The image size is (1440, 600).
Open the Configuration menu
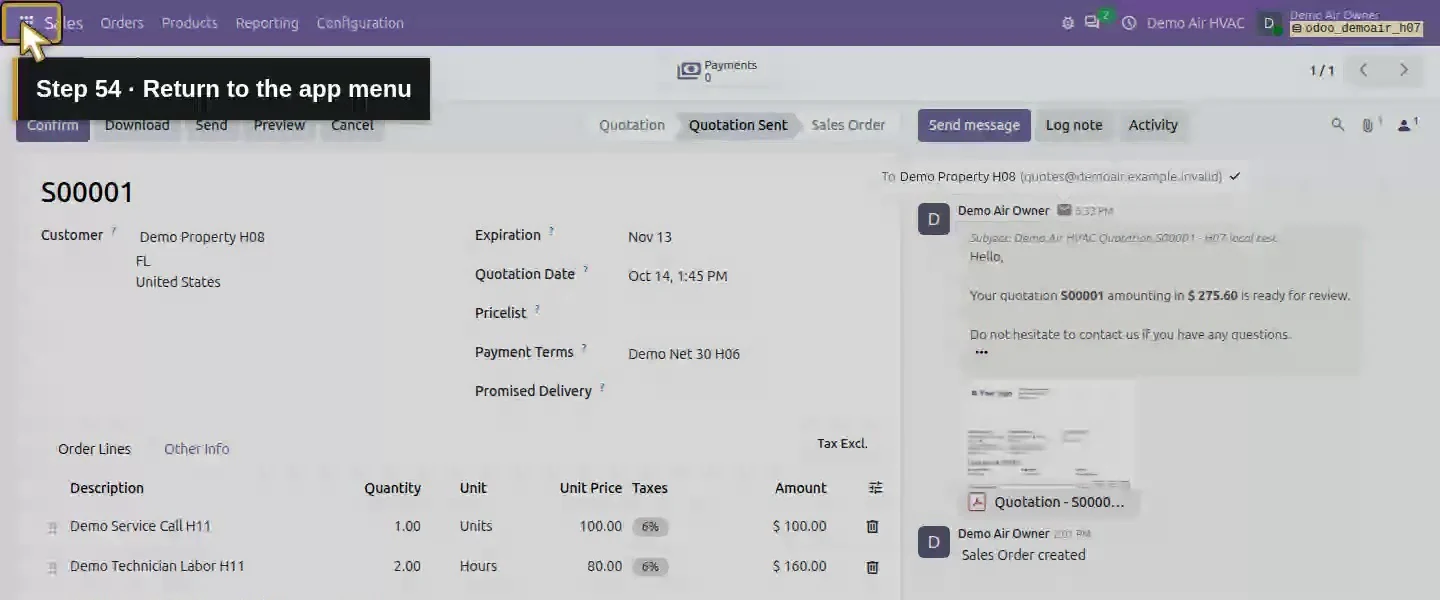pyautogui.click(x=360, y=23)
